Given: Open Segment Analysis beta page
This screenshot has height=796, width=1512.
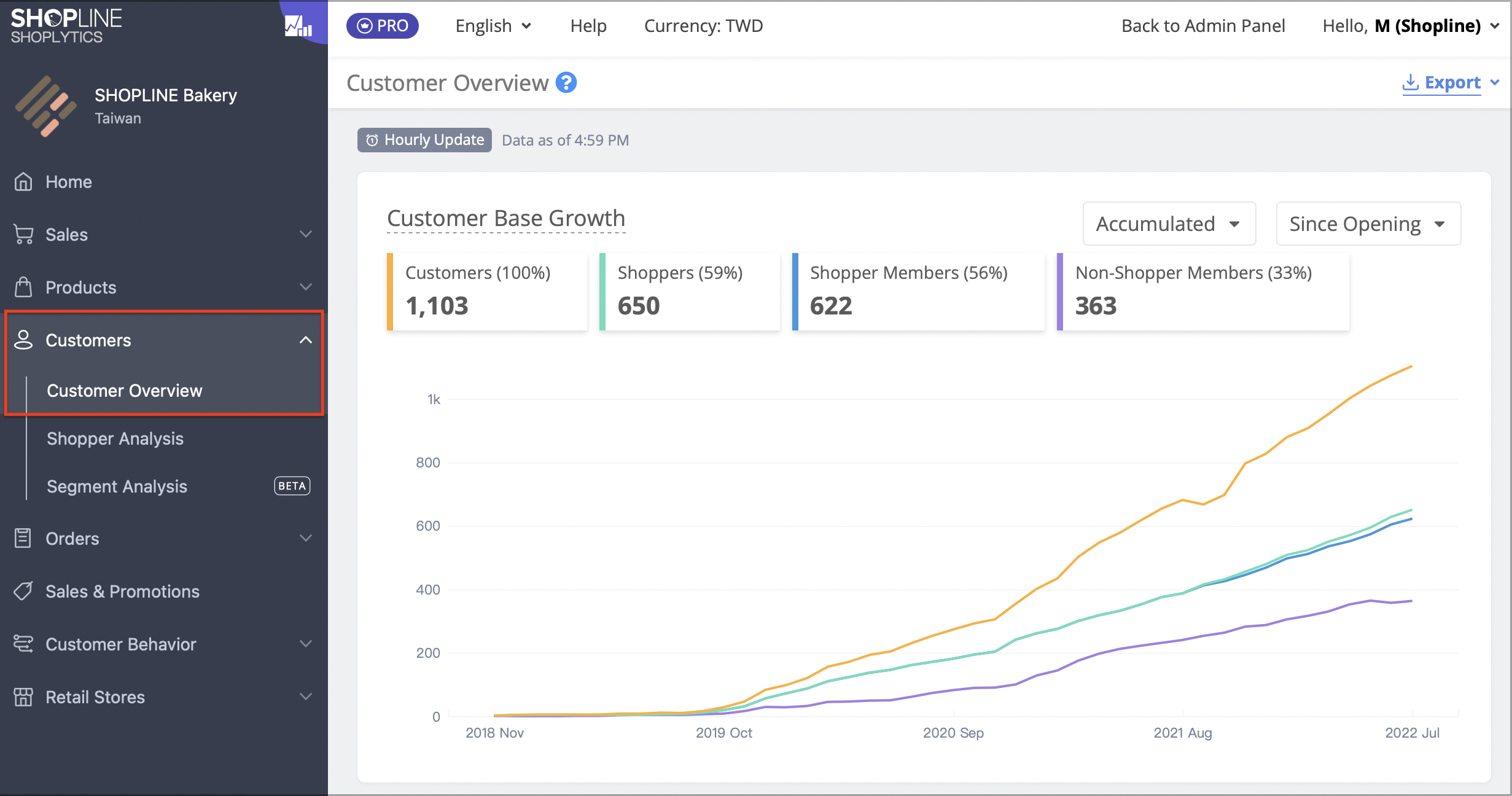Looking at the screenshot, I should point(117,486).
